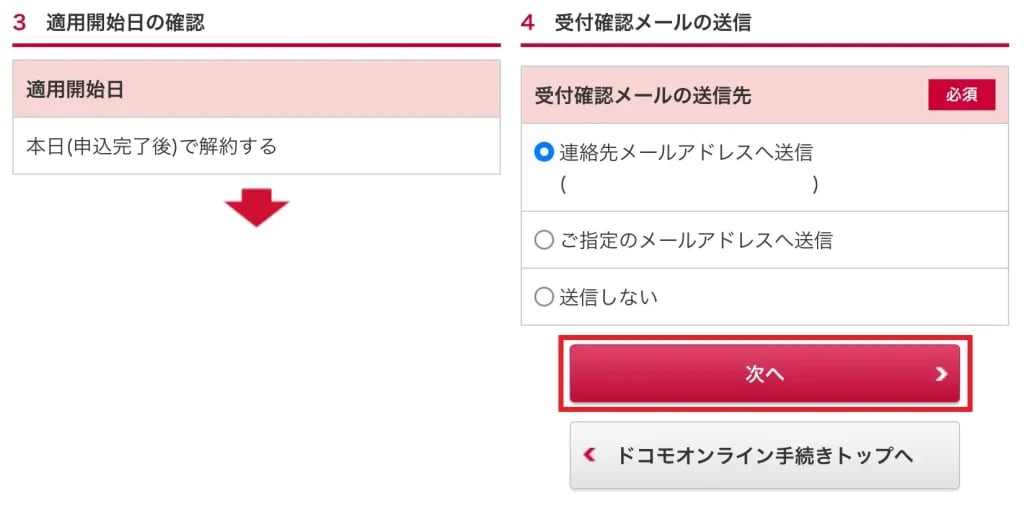Click the red 必須 badge
This screenshot has height=506, width=1024.
[x=961, y=95]
